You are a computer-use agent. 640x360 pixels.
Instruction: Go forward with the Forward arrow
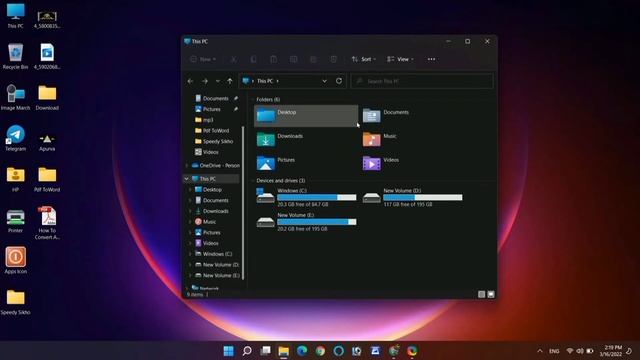pos(204,81)
